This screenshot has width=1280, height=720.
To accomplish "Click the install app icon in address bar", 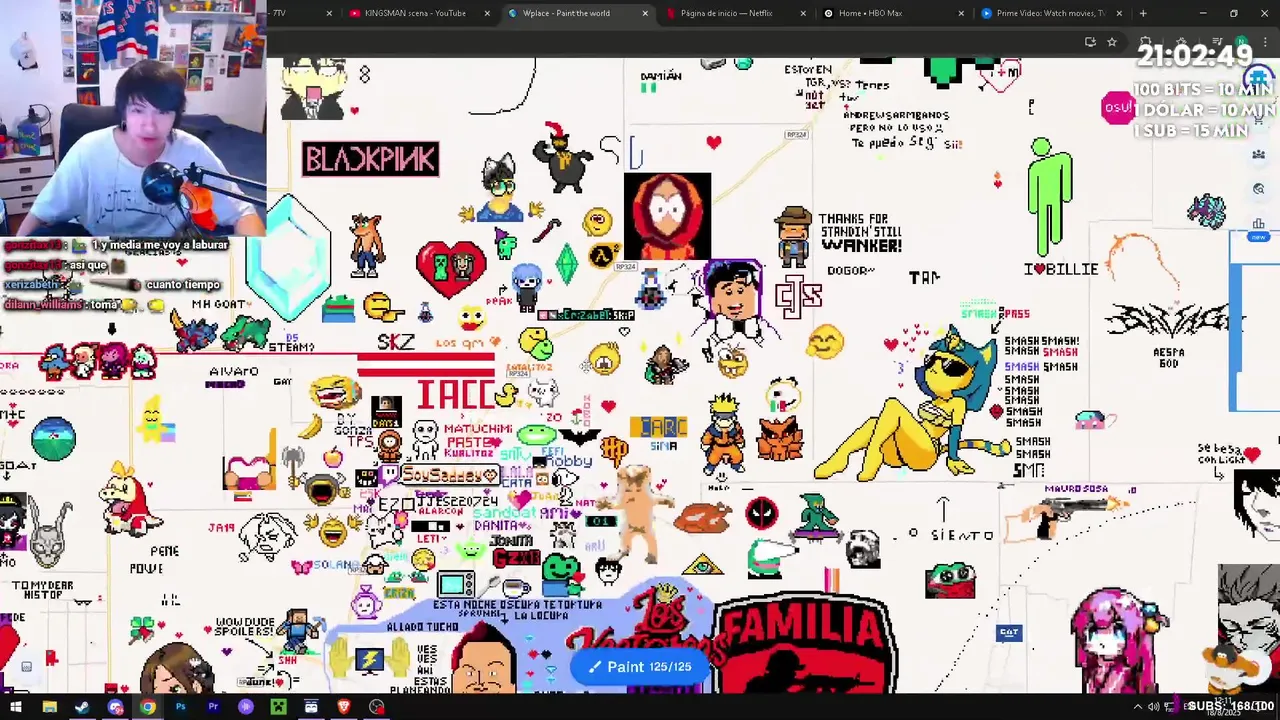I will (x=1090, y=42).
